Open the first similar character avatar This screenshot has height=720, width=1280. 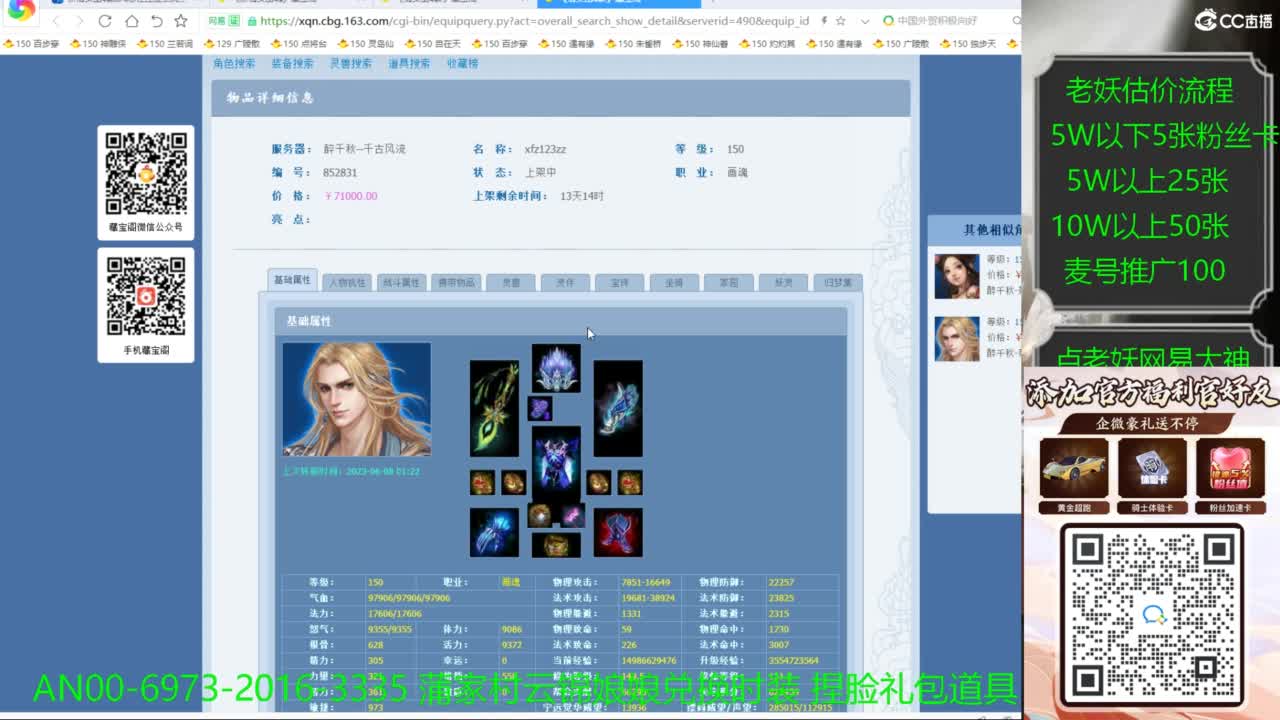957,276
